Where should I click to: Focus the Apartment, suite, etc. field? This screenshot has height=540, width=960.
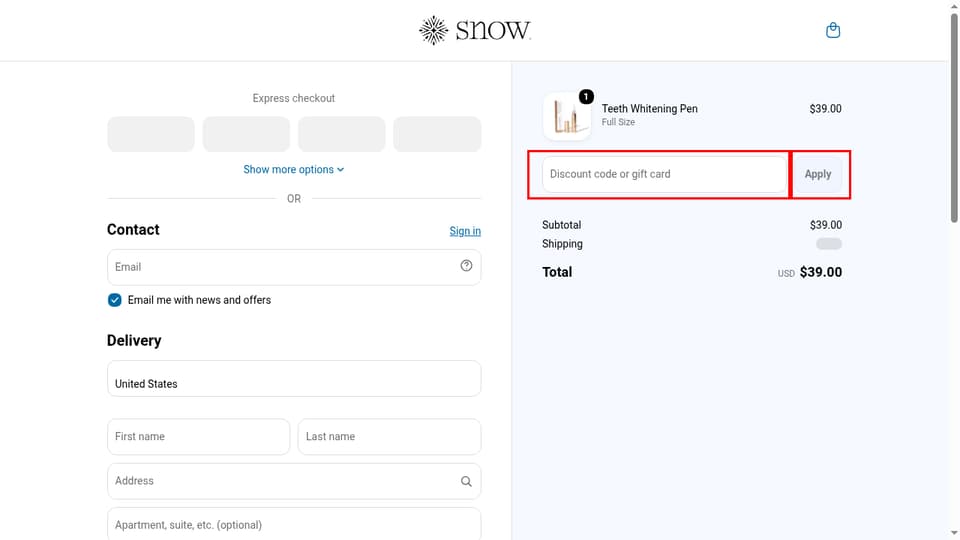point(294,524)
